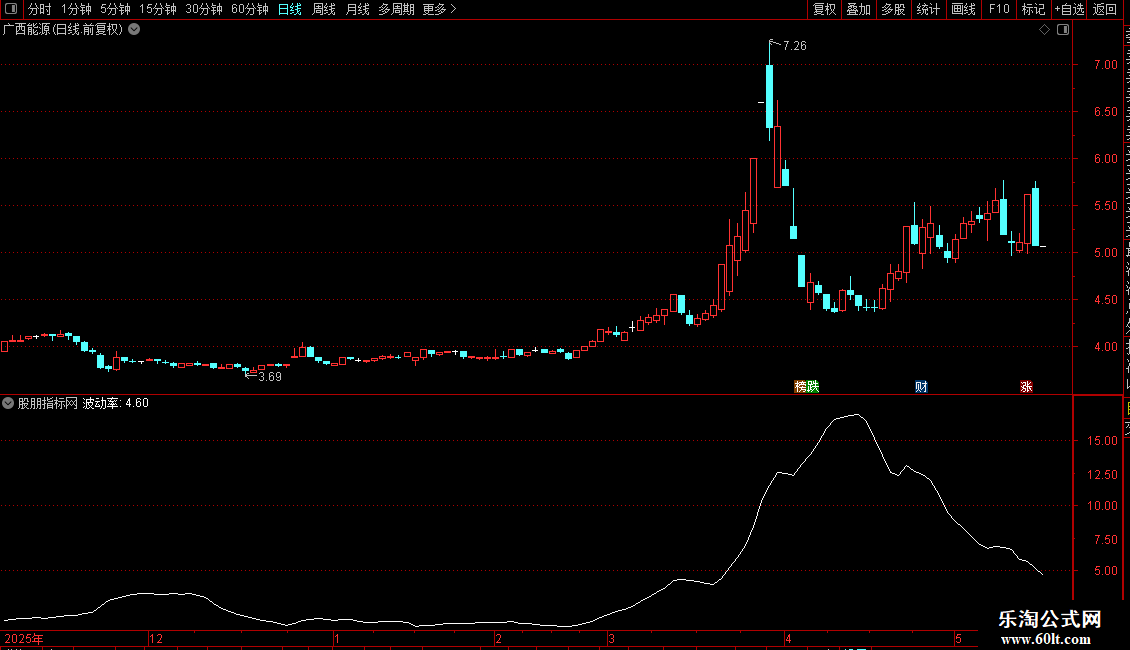Screen dimensions: 1130x650
Task: Open the 画线 drawing tools
Action: coord(963,9)
